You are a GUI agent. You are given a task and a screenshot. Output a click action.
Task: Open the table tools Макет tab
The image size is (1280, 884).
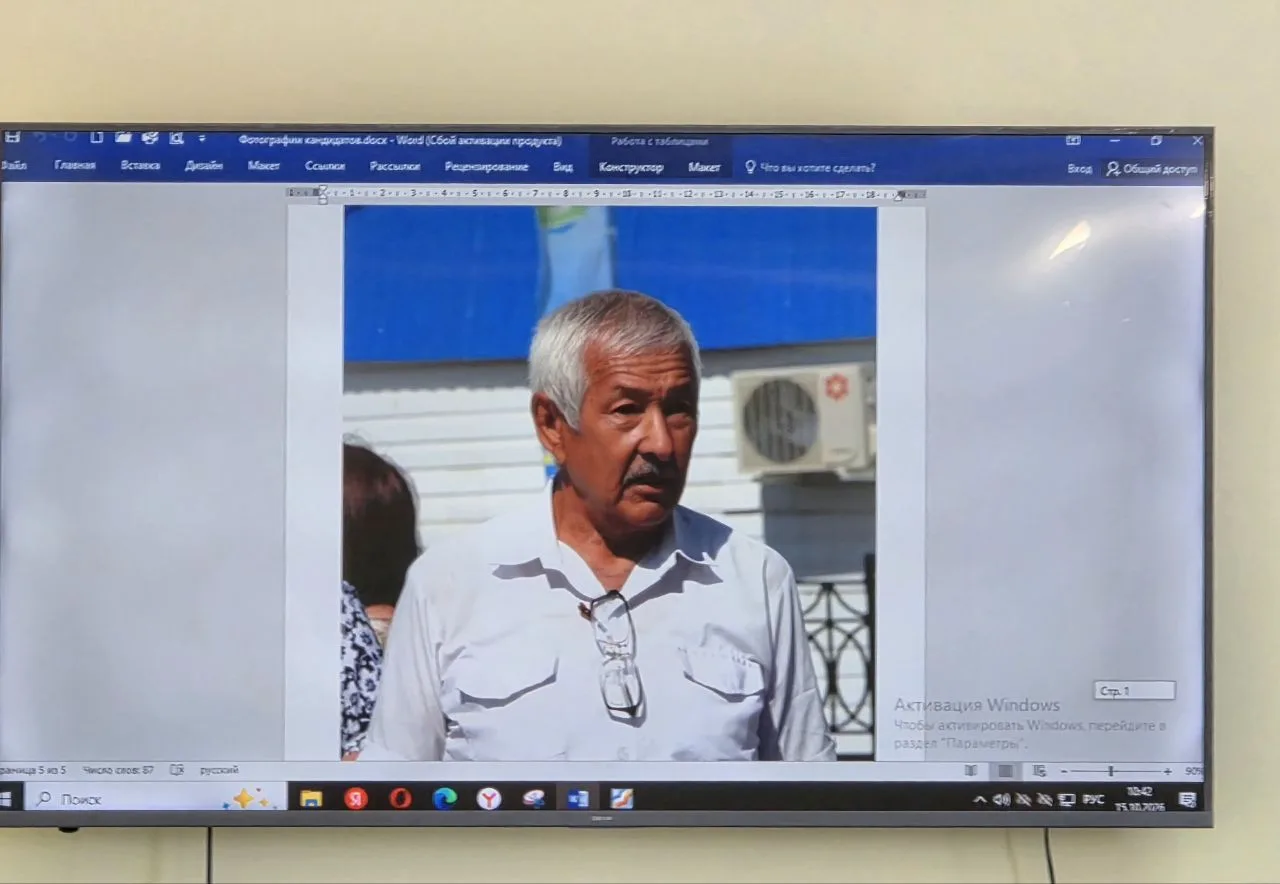click(704, 168)
